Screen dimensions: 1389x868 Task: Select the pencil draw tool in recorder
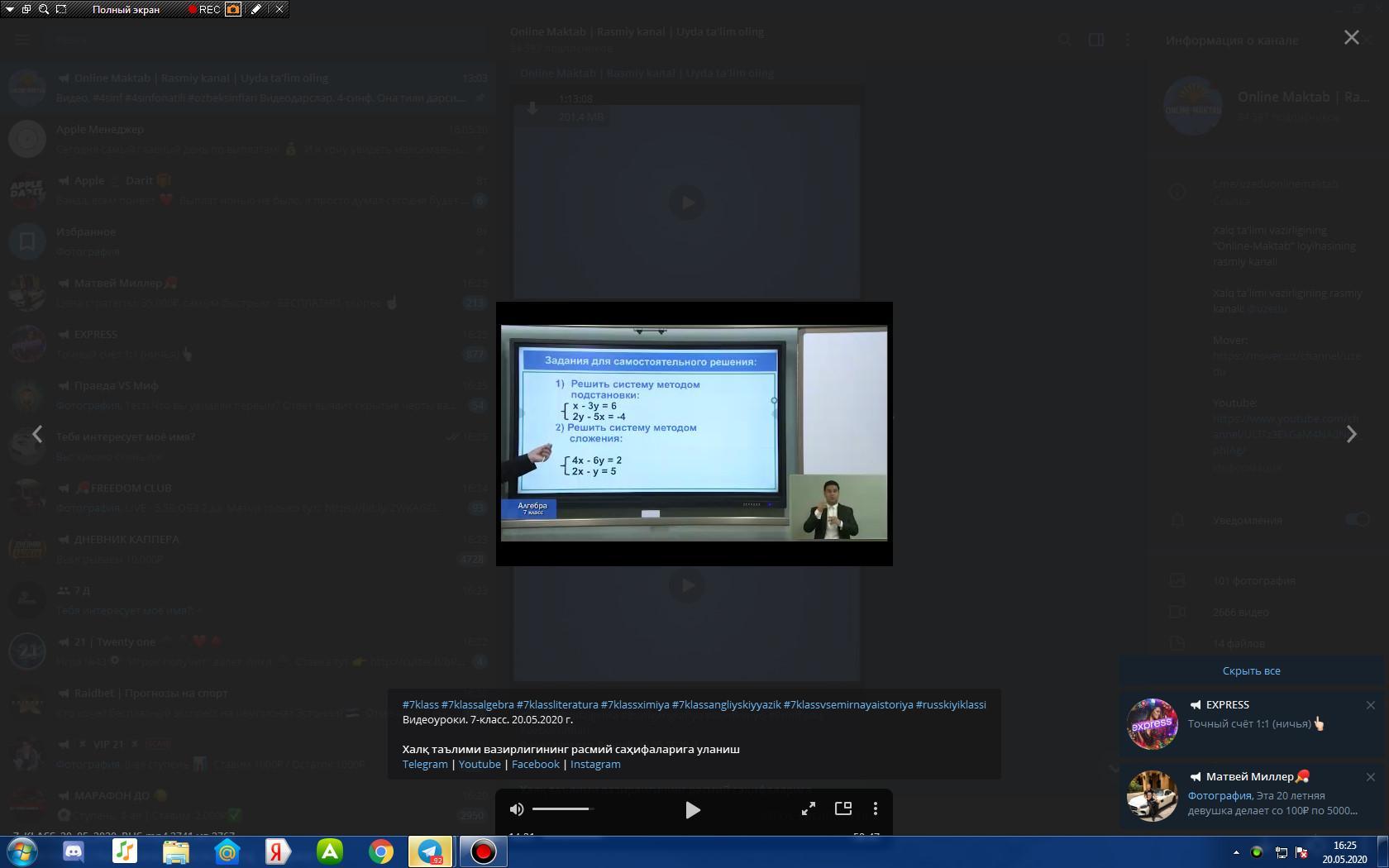(256, 10)
